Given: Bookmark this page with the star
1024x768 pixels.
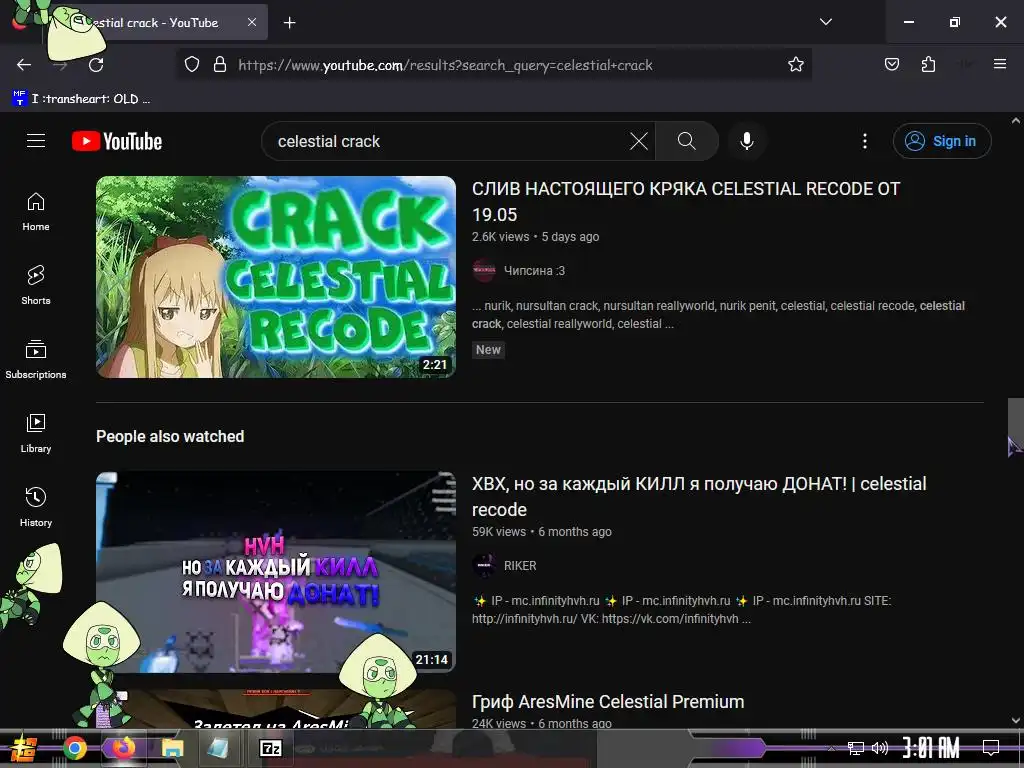Looking at the screenshot, I should (795, 65).
